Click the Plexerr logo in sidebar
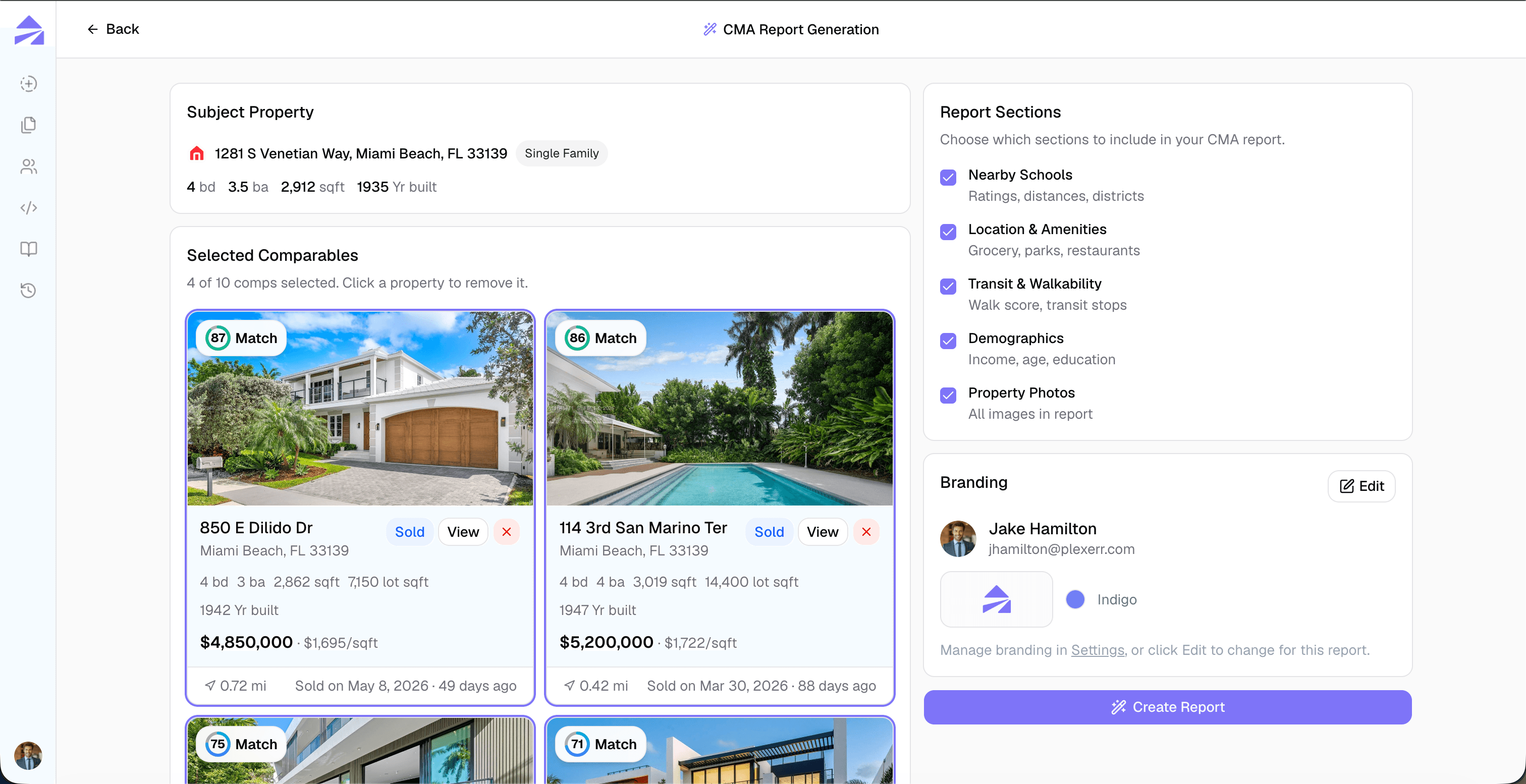 (29, 30)
